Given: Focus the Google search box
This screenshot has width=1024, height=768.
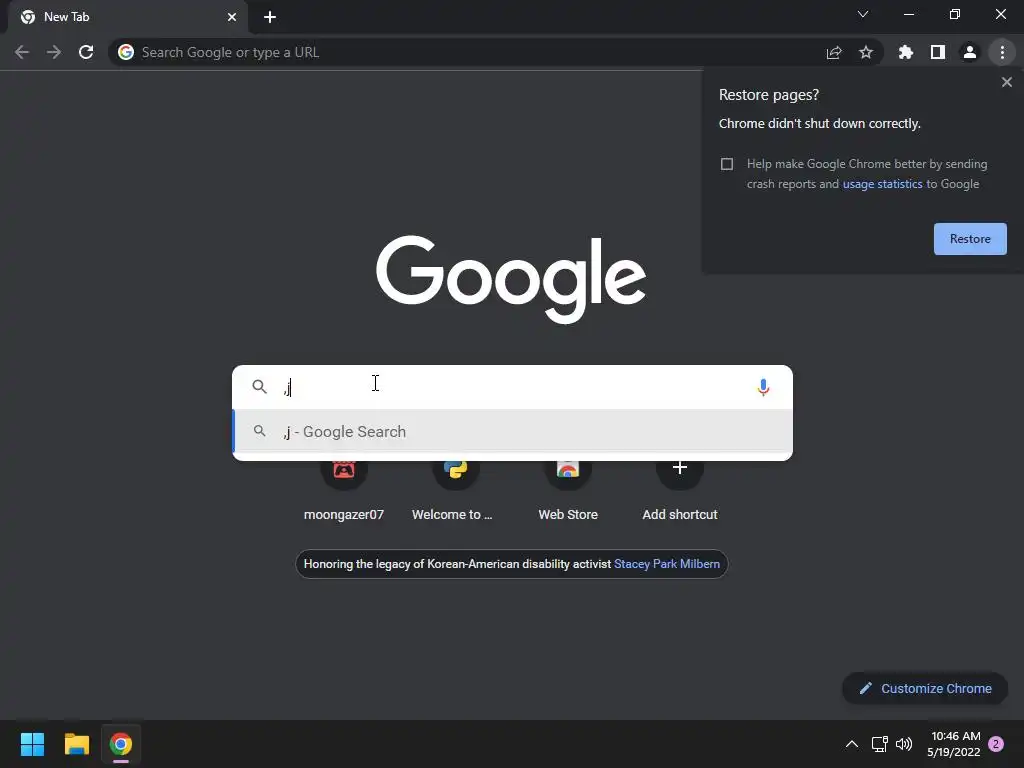Looking at the screenshot, I should [513, 387].
